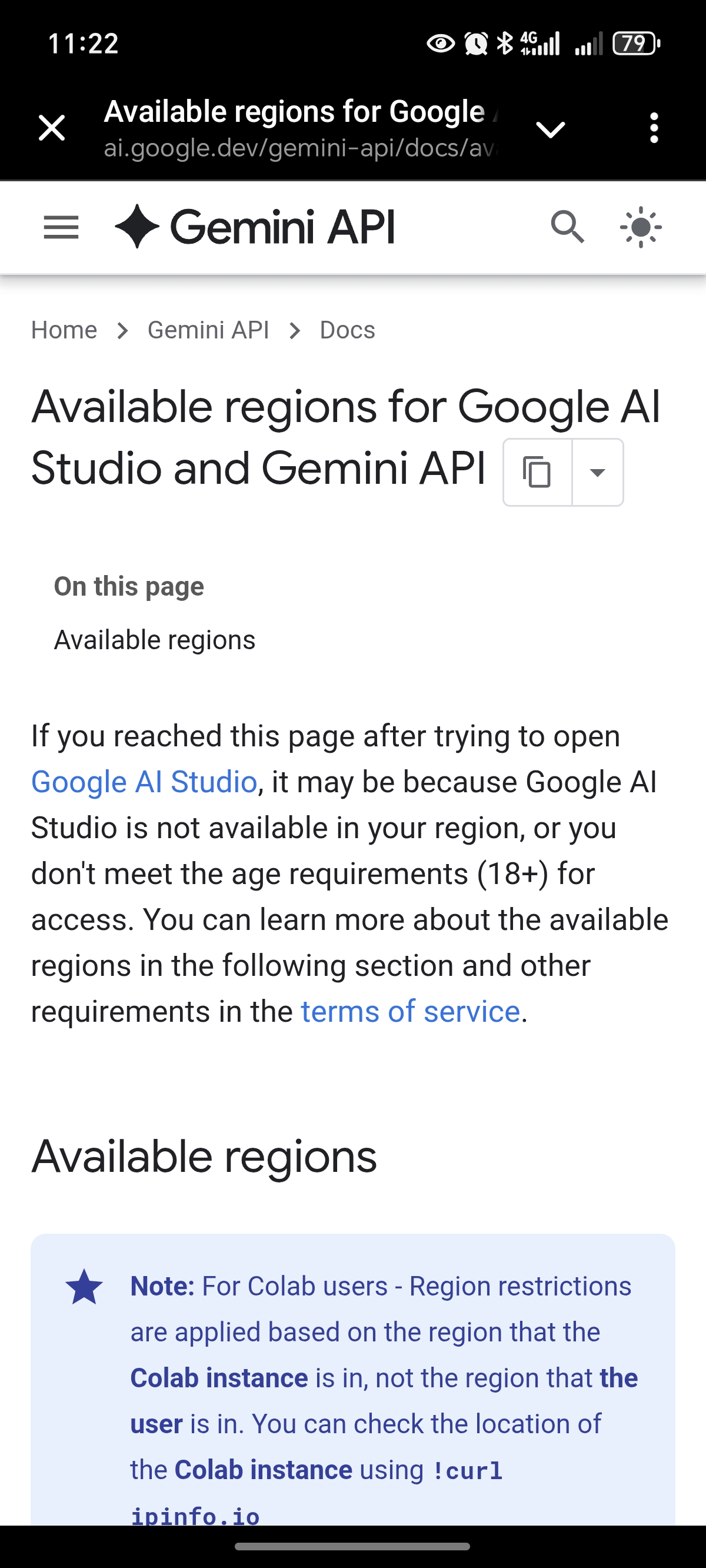The width and height of the screenshot is (706, 1568).
Task: Toggle the light/dark theme sun icon
Action: pos(641,228)
